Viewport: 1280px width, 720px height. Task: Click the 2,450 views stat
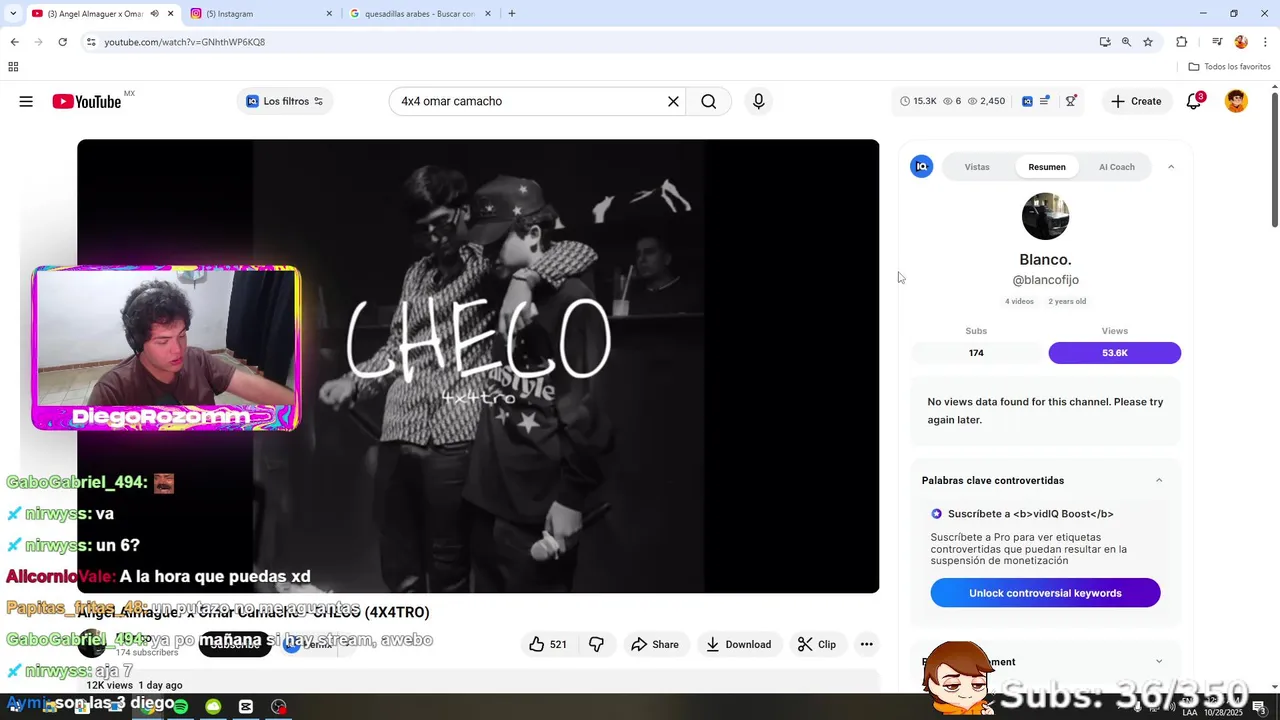[986, 101]
